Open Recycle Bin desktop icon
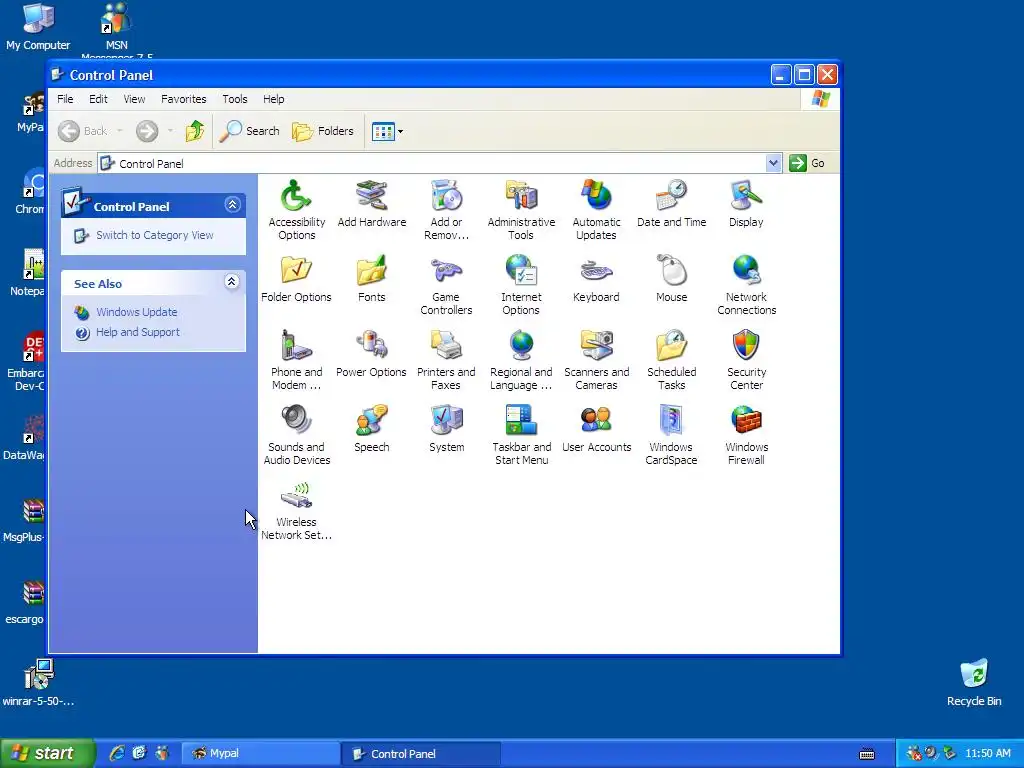This screenshot has height=768, width=1024. coord(974,683)
